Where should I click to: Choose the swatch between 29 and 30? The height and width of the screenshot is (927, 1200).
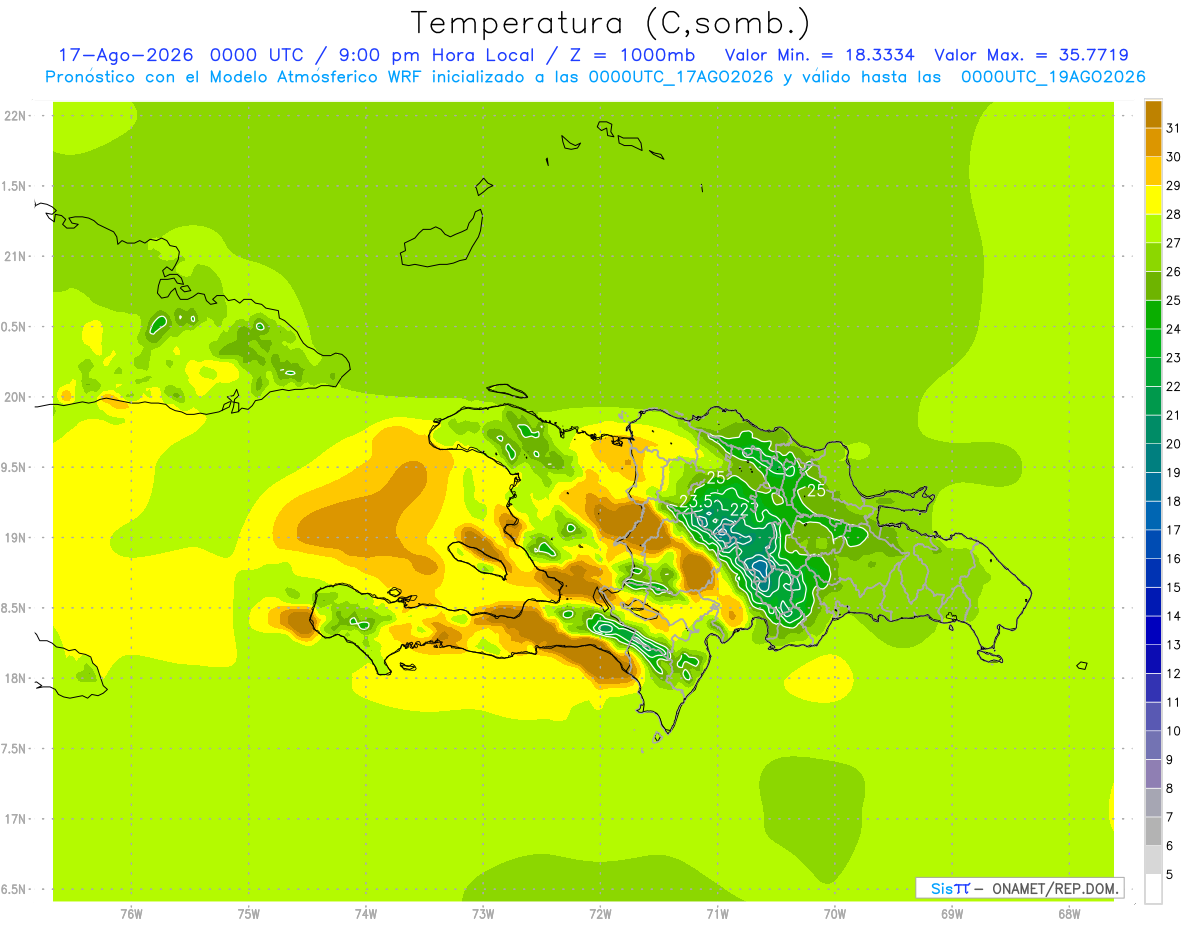click(x=1153, y=172)
